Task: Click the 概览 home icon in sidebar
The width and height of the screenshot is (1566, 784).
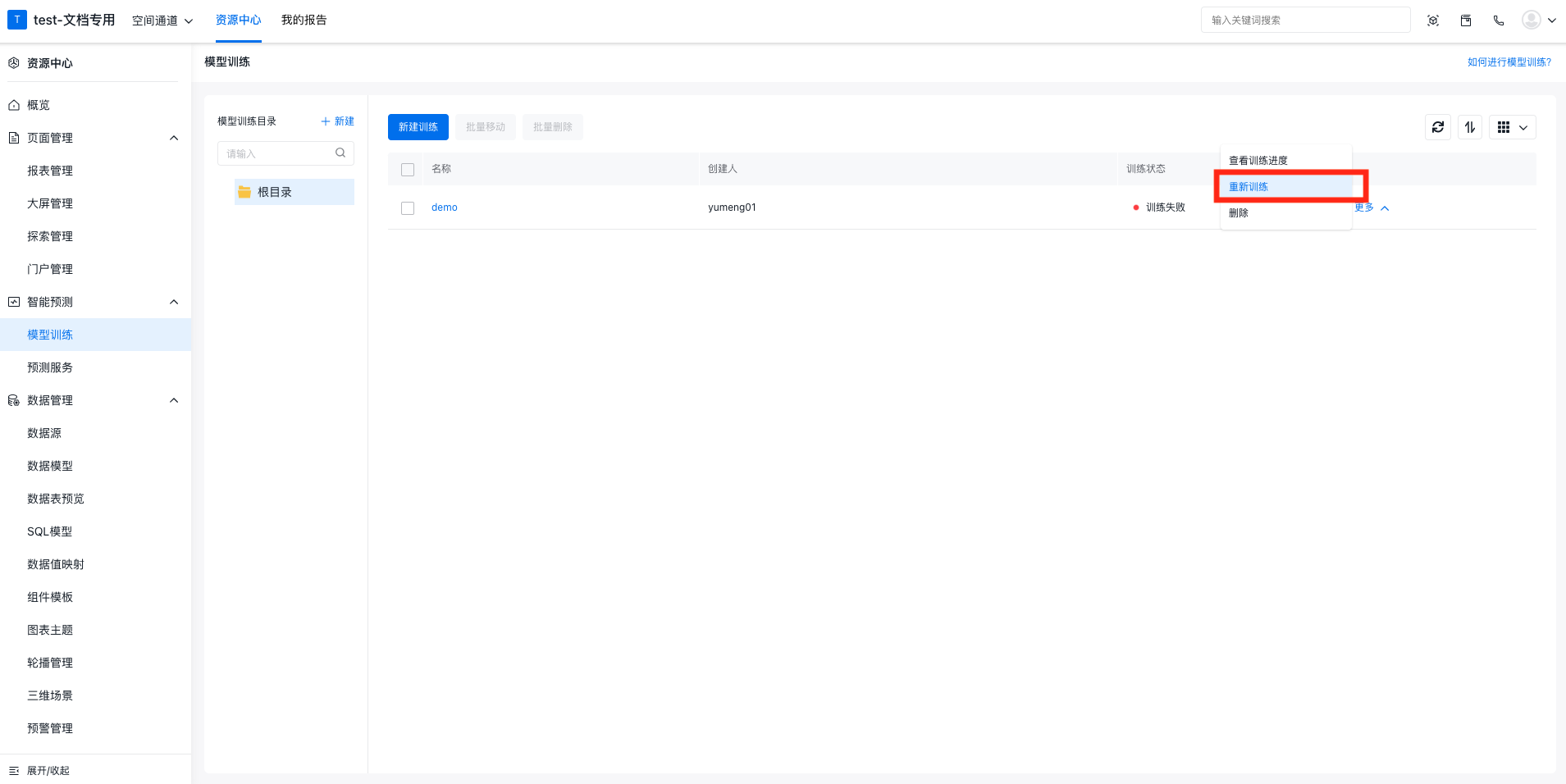Action: tap(14, 105)
